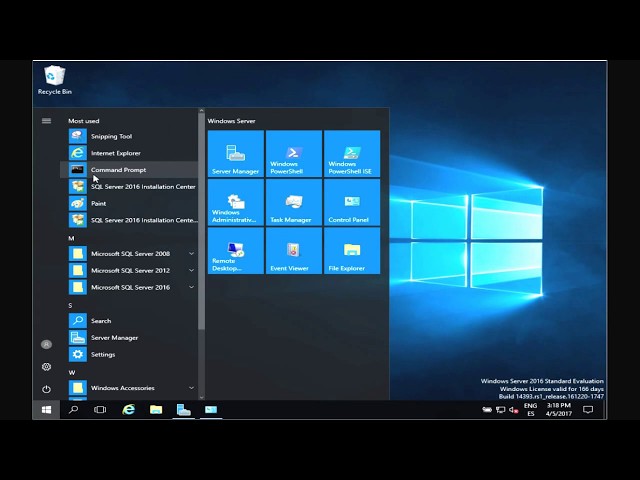Switch to Server Manager on the taskbar
Image resolution: width=640 pixels, height=480 pixels.
183,409
